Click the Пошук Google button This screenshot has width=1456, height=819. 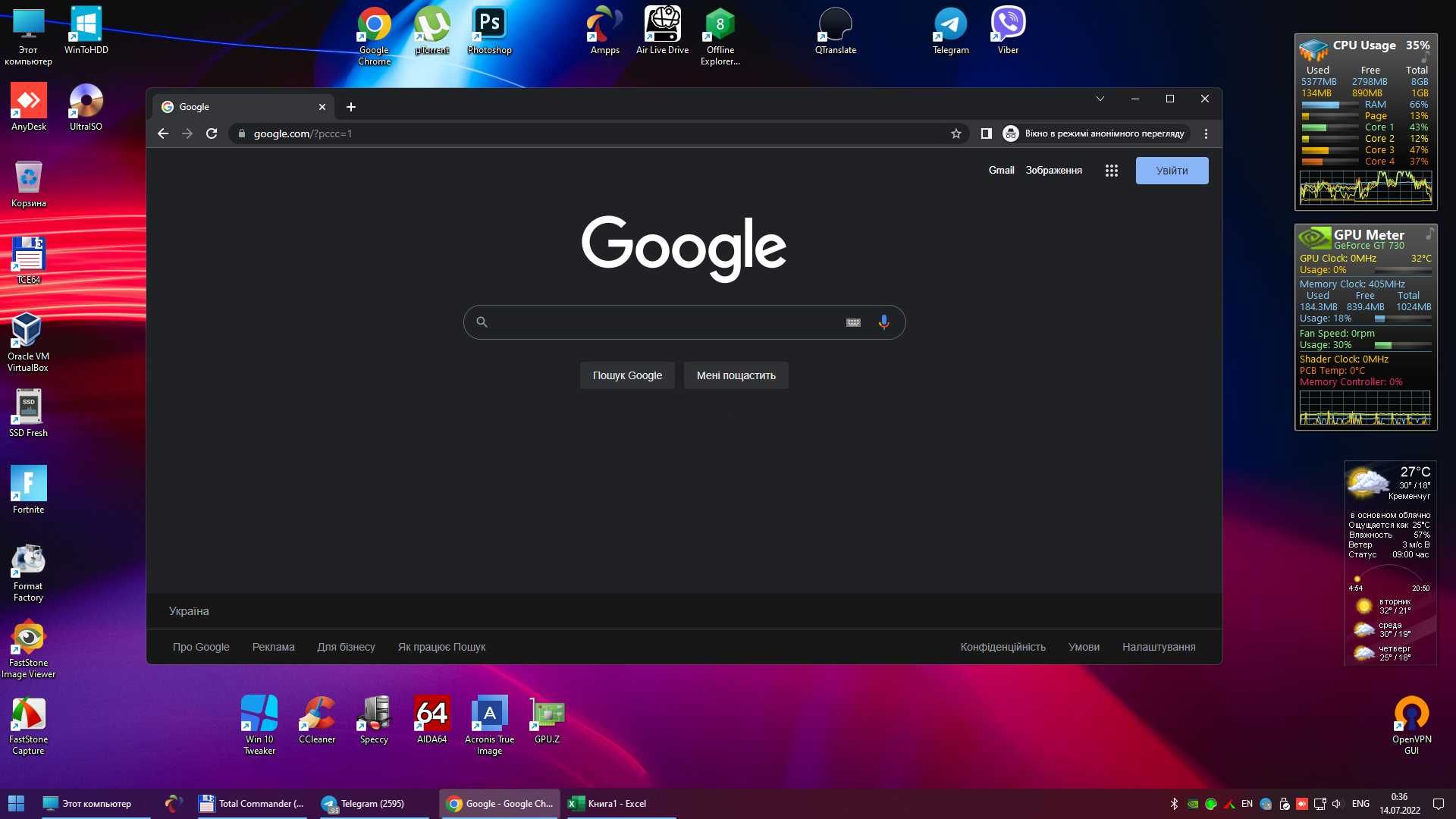tap(627, 375)
